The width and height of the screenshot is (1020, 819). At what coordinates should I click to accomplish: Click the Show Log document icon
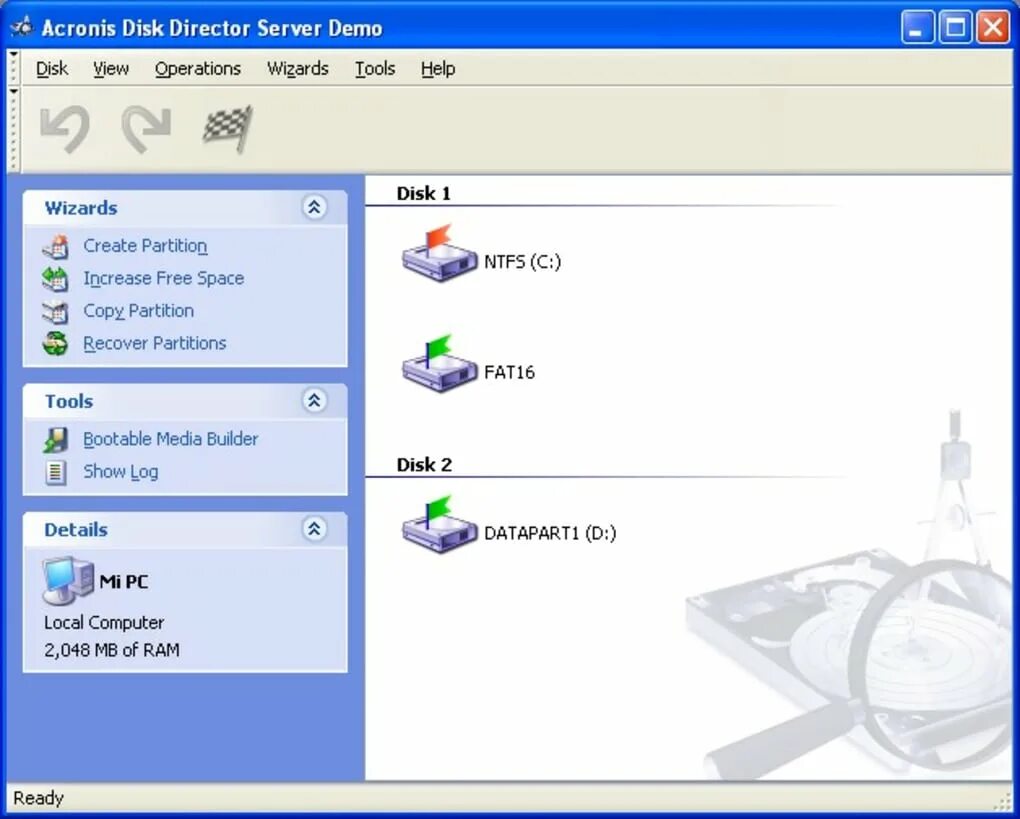coord(55,472)
